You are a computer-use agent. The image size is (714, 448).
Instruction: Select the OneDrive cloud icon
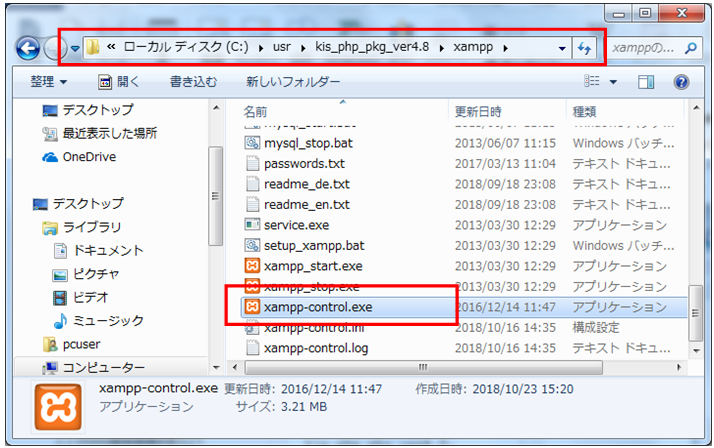51,157
